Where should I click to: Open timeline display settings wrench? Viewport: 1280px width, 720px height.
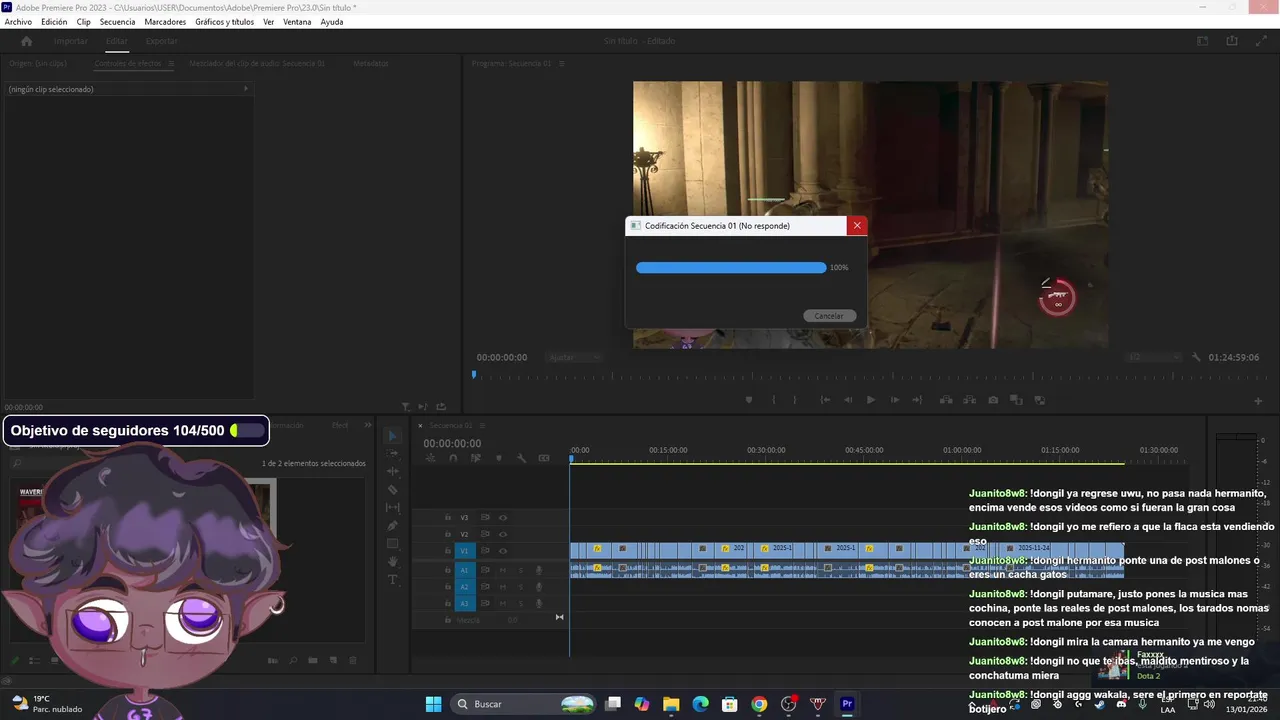pos(521,458)
